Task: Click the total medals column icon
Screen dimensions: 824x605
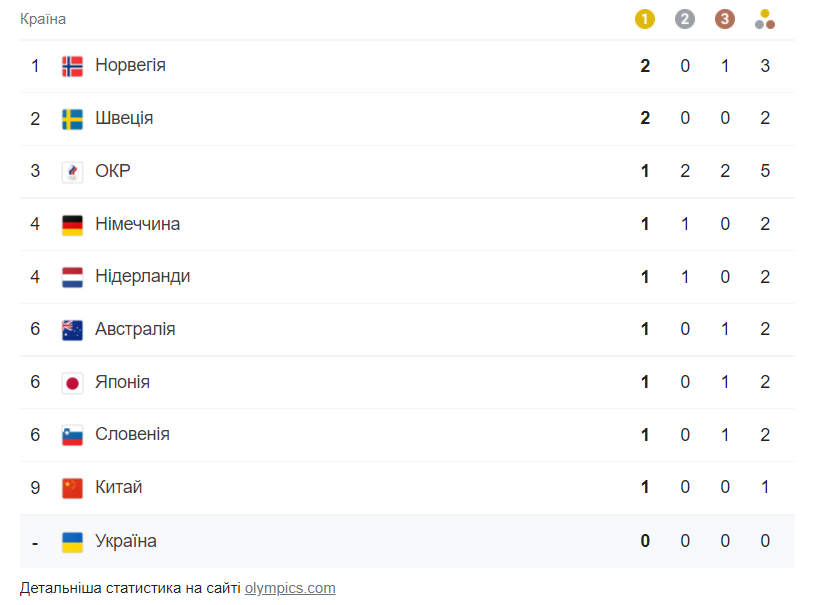Action: [x=765, y=19]
